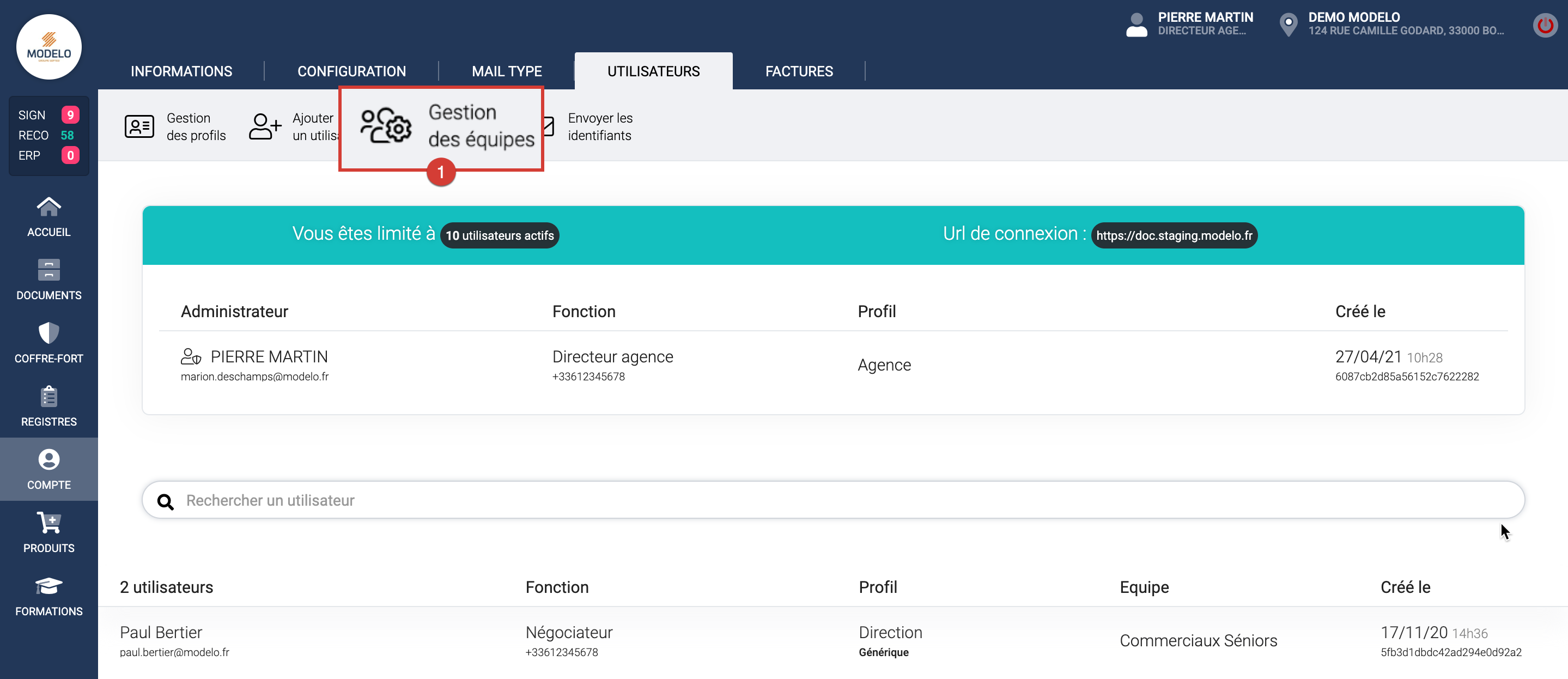1568x679 pixels.
Task: Open the Accueil home icon
Action: (x=48, y=208)
